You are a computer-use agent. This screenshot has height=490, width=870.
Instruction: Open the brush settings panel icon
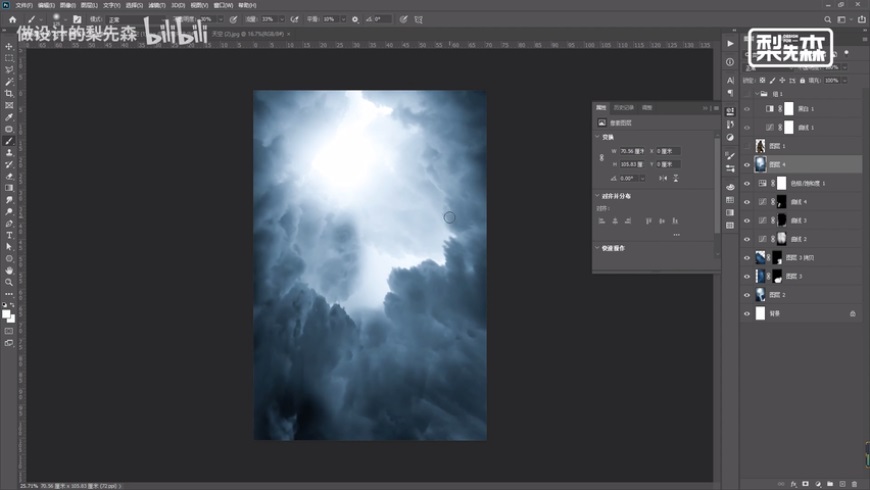pos(77,19)
